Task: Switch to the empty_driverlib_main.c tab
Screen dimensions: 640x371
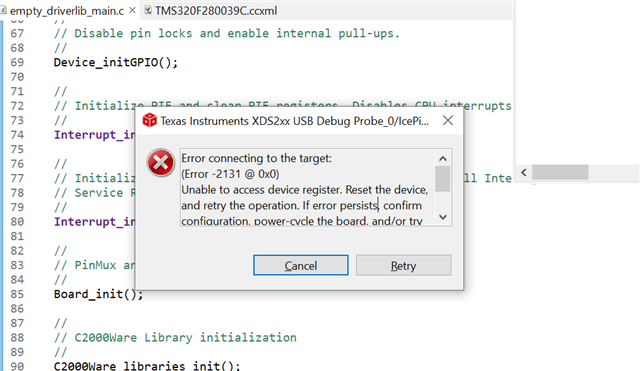Action: [x=67, y=11]
